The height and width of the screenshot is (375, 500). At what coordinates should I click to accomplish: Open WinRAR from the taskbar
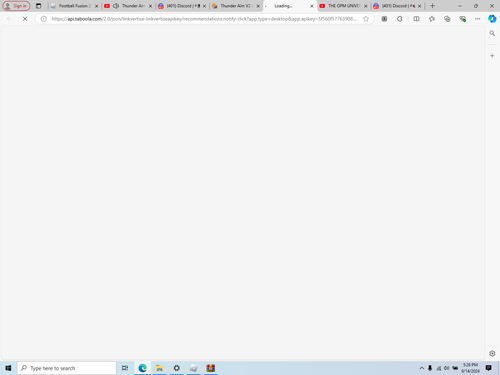click(x=210, y=368)
